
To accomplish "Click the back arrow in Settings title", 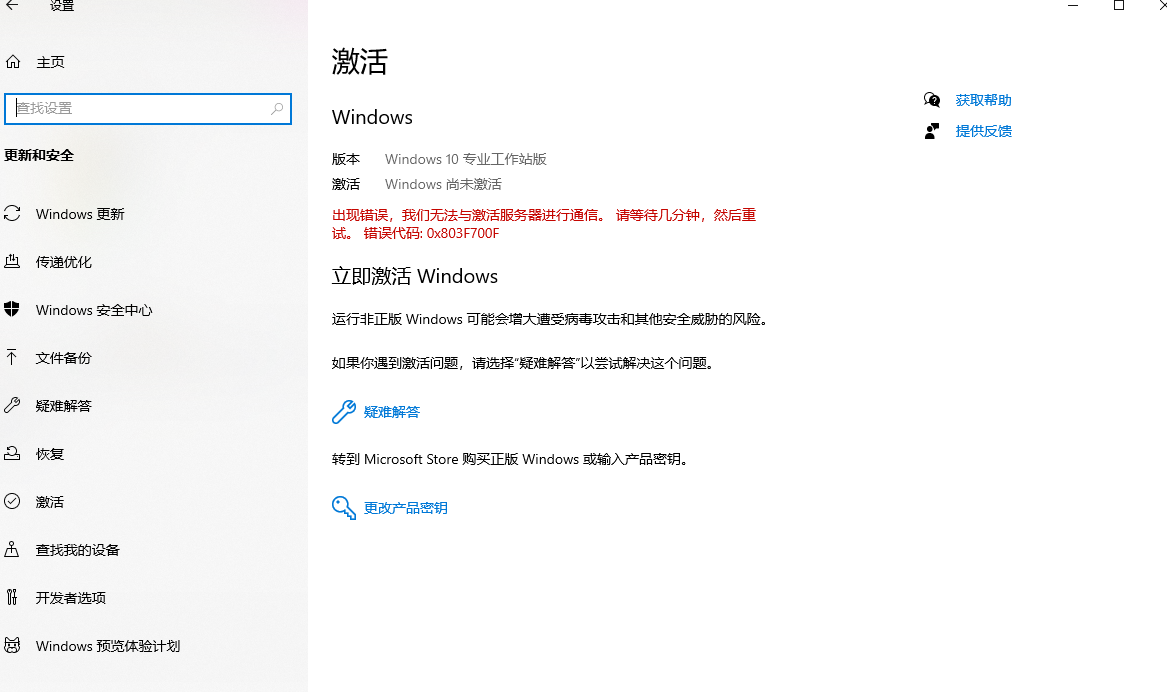I will pos(13,5).
